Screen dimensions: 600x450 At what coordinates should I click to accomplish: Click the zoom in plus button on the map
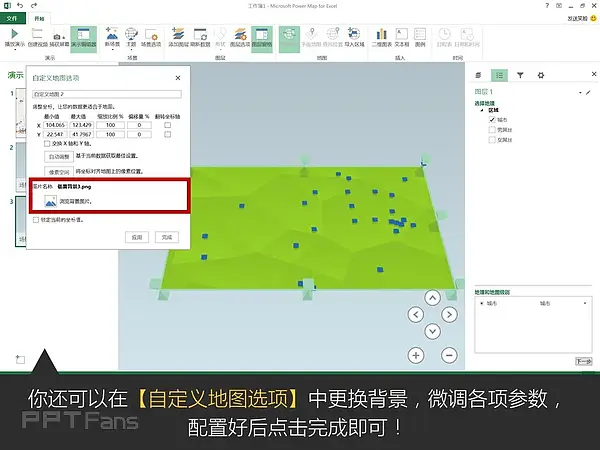click(417, 354)
